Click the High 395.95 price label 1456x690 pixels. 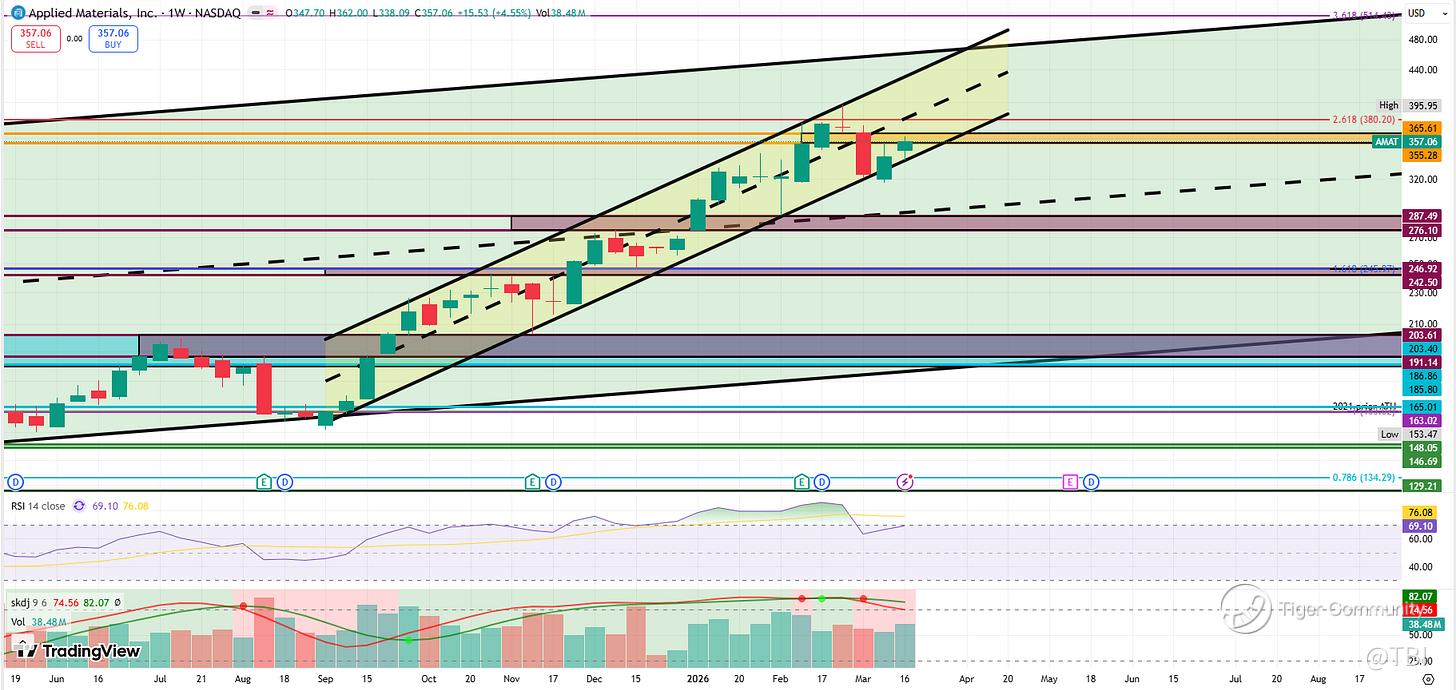(1409, 105)
